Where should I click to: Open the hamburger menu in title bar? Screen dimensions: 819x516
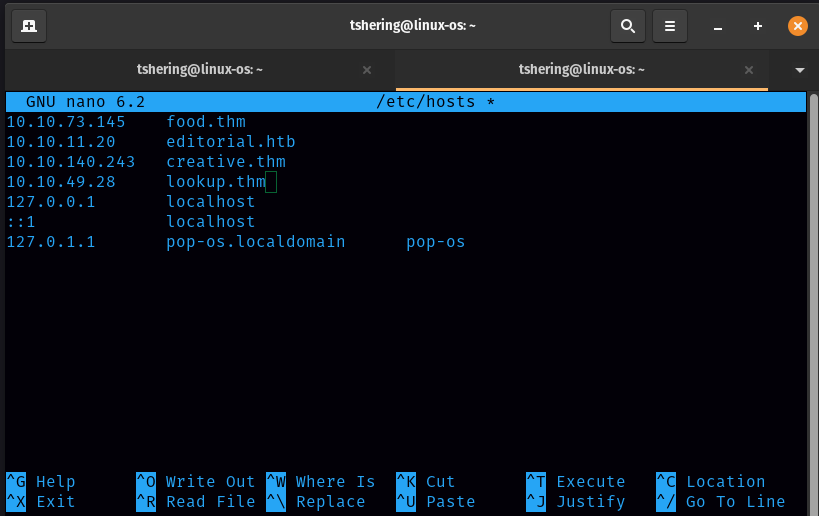pos(671,25)
